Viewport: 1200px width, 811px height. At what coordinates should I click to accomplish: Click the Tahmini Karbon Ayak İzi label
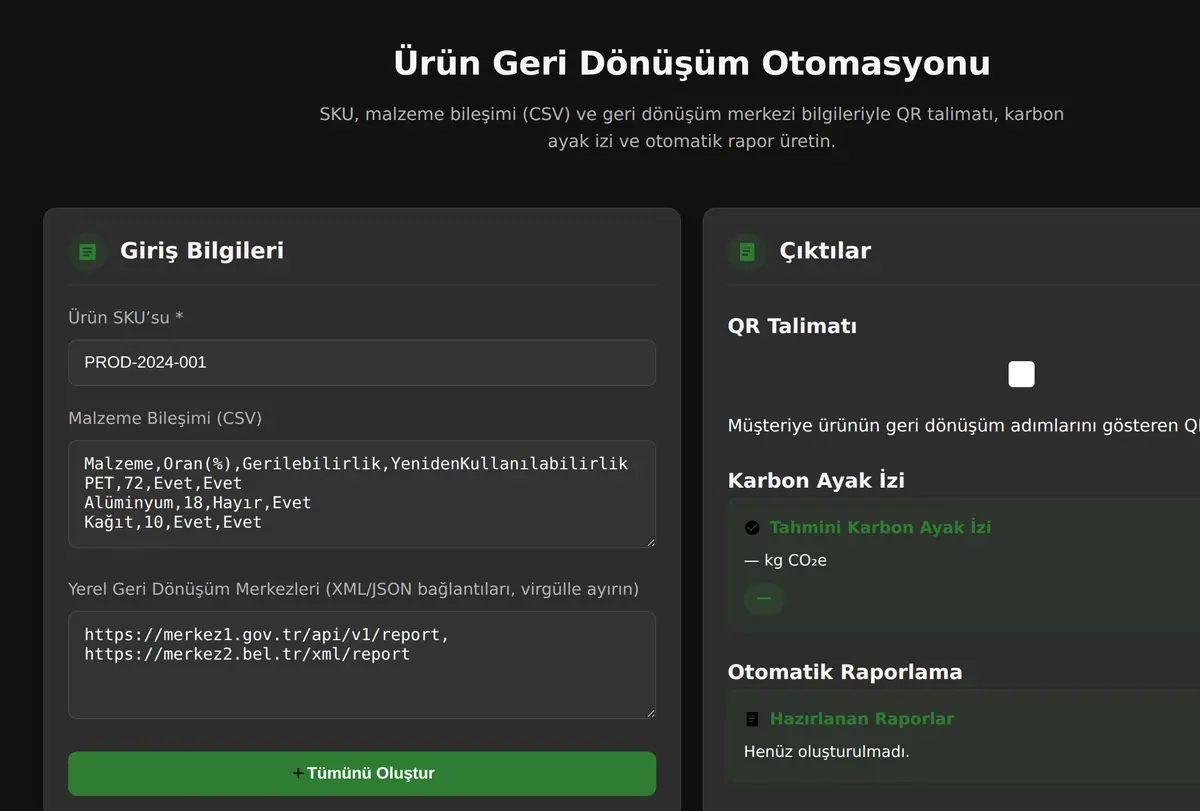pyautogui.click(x=880, y=527)
